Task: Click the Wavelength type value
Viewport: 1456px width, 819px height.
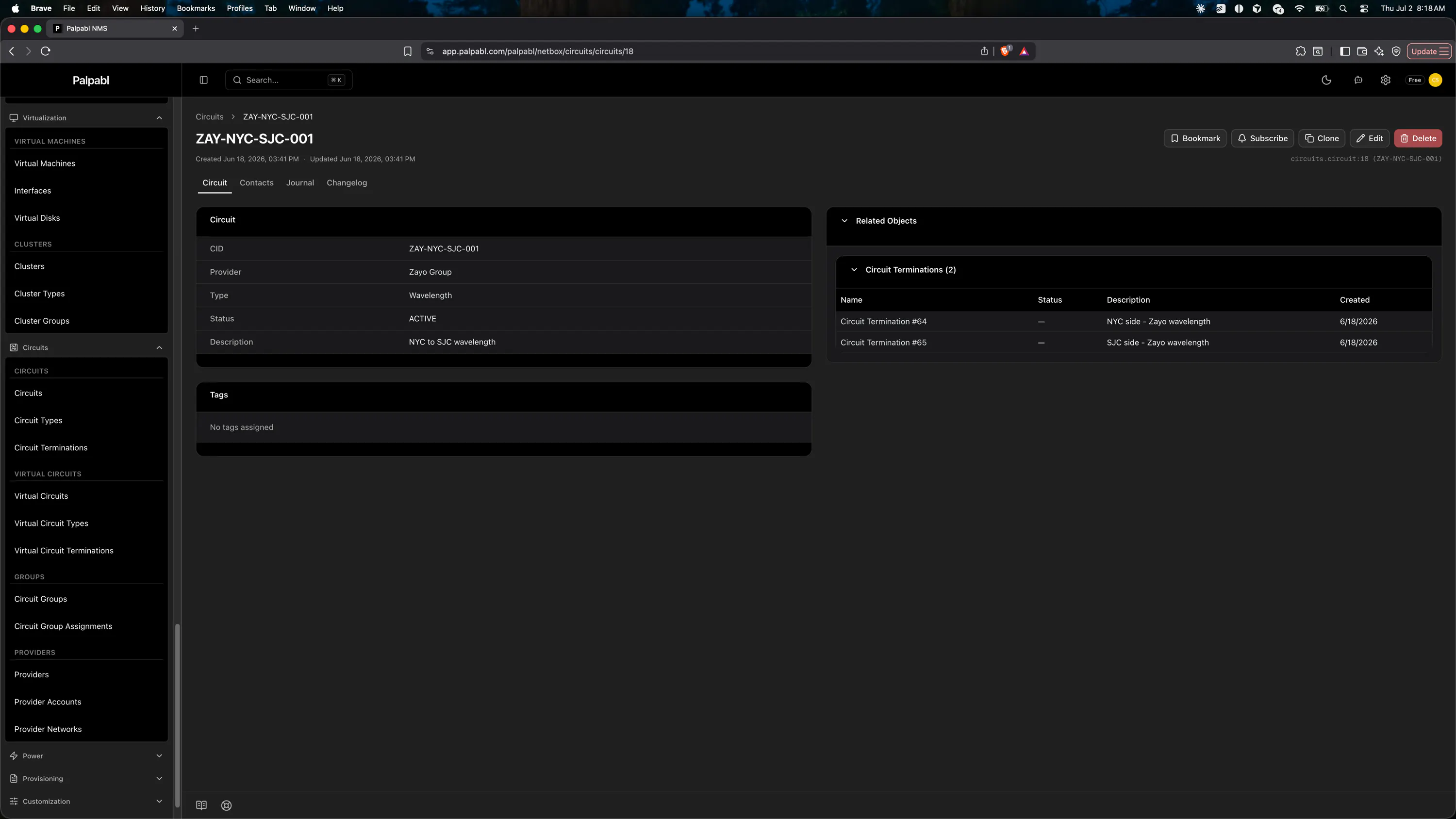Action: [430, 295]
